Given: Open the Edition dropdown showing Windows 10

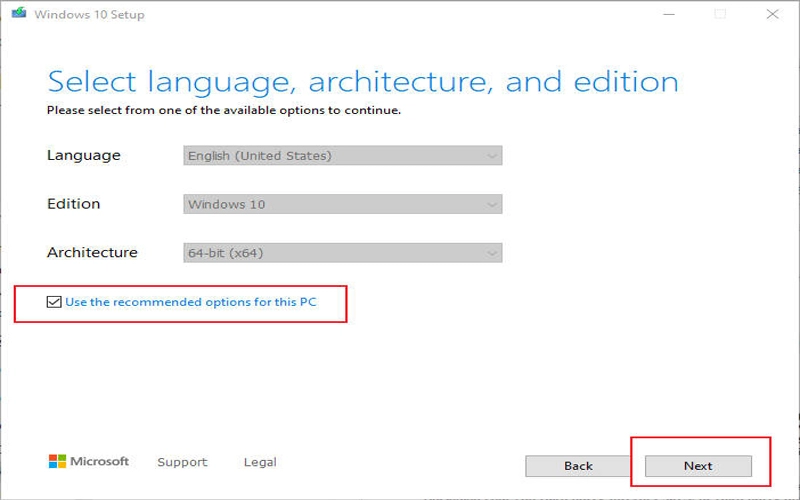Looking at the screenshot, I should [342, 204].
